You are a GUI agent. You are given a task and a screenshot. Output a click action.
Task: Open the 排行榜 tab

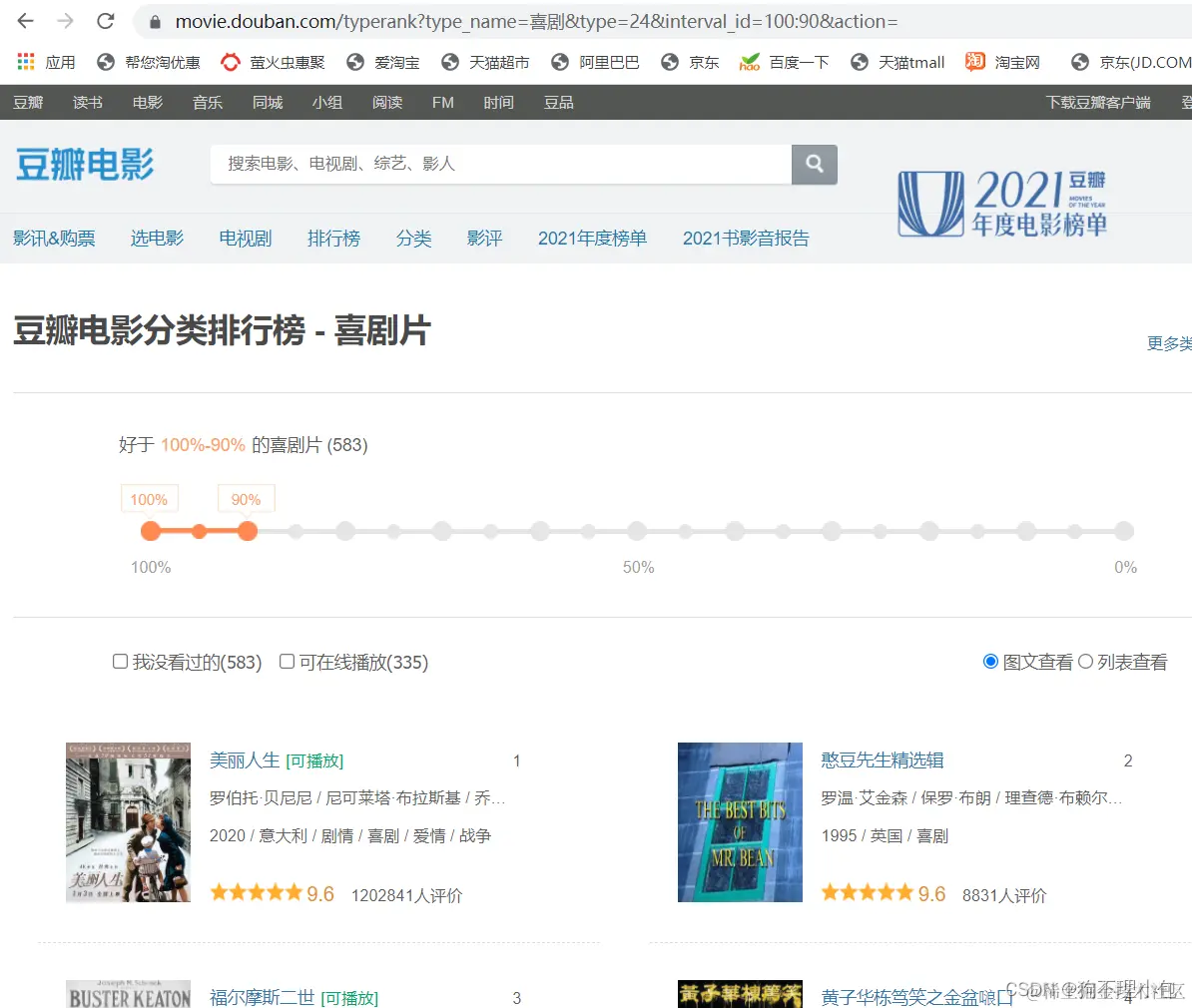[x=333, y=238]
